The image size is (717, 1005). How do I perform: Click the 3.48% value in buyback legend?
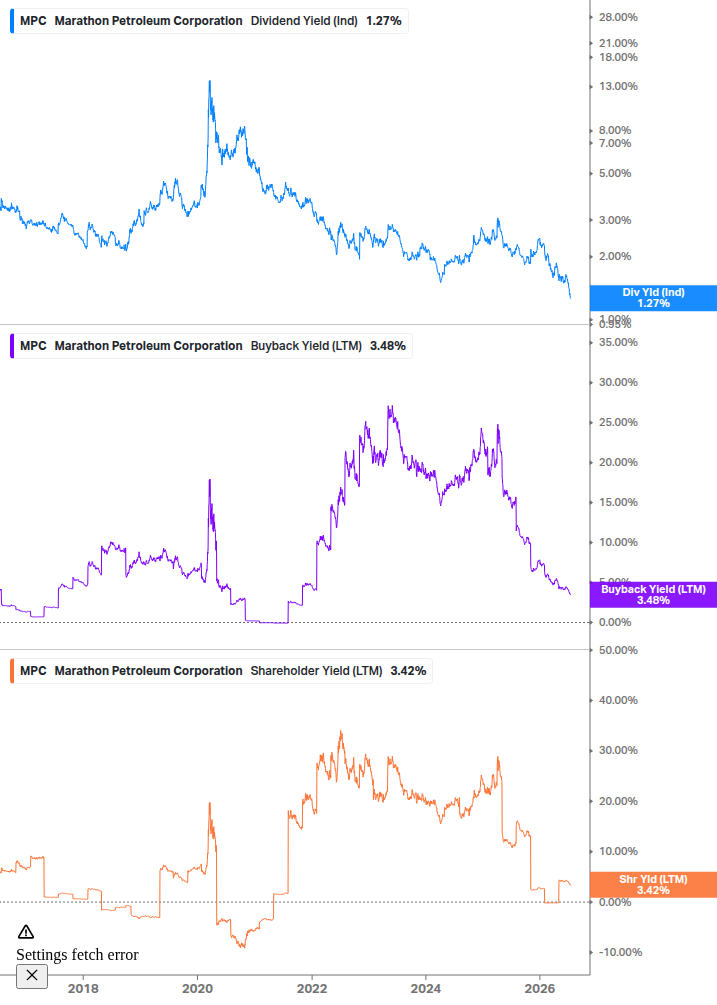[x=388, y=345]
